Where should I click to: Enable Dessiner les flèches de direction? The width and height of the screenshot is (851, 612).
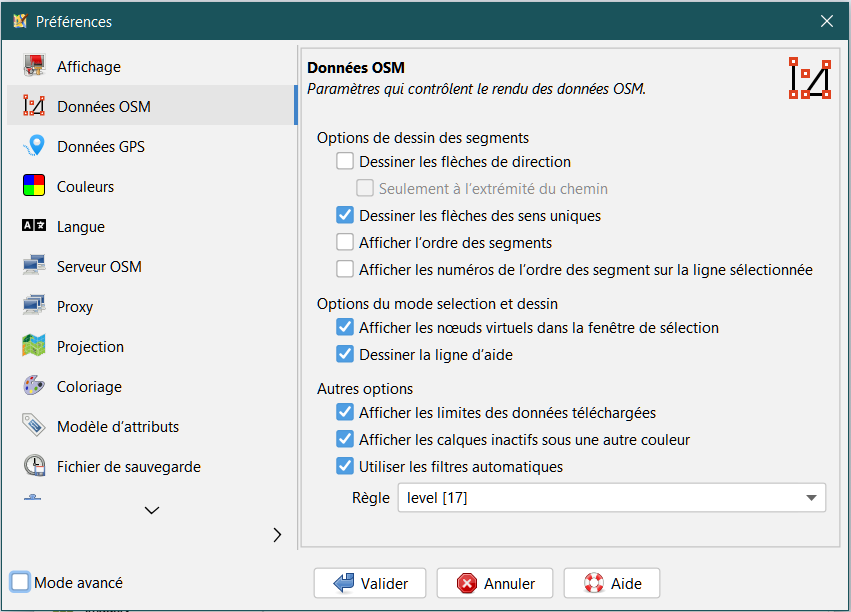345,161
